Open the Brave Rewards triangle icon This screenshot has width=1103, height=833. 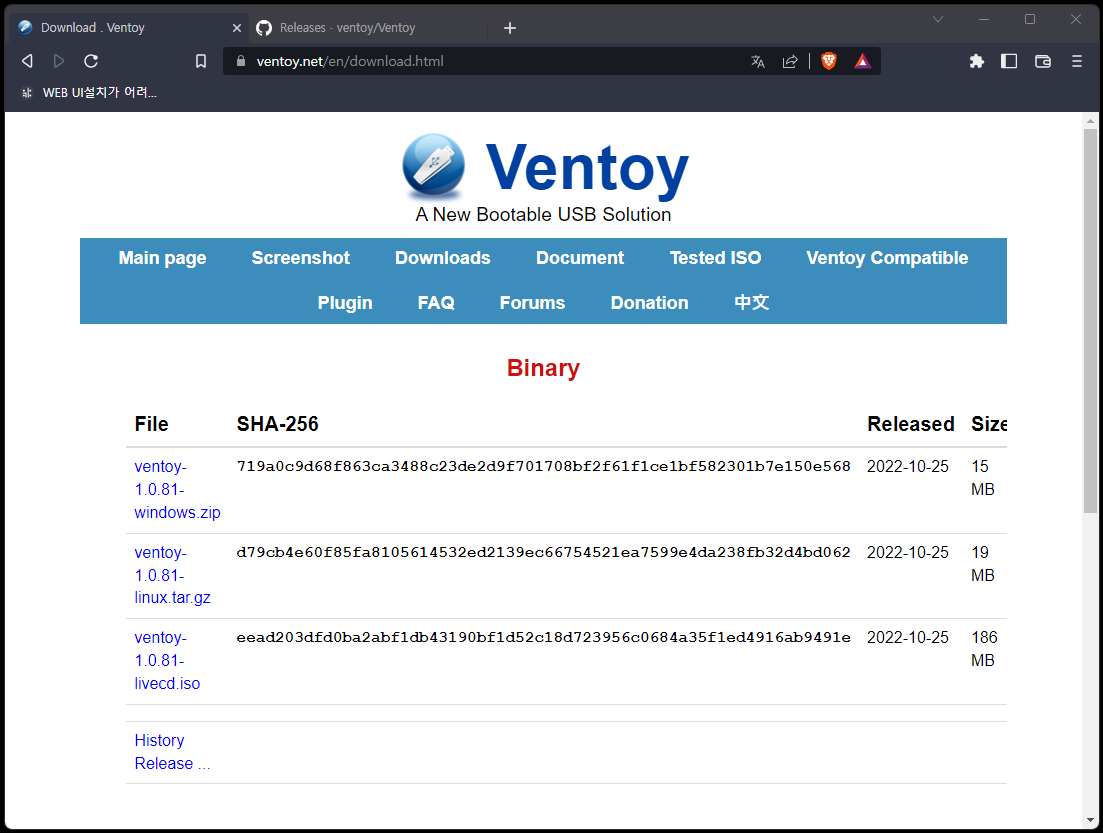click(x=862, y=61)
